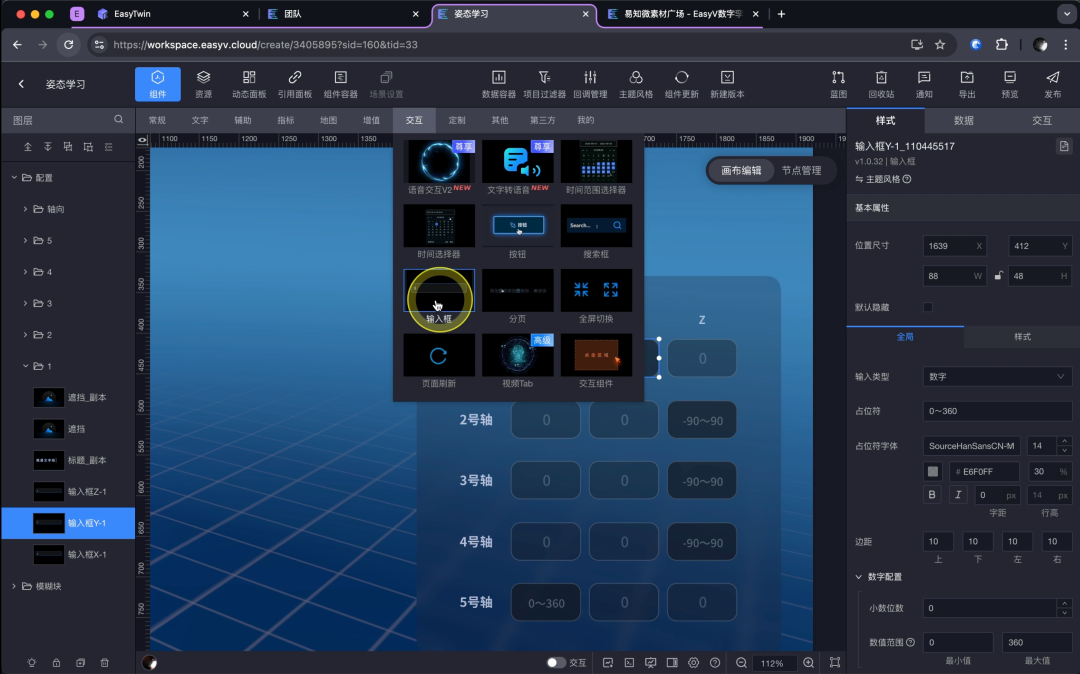Expand folder 5 in layers
The height and width of the screenshot is (674, 1080).
click(x=25, y=240)
